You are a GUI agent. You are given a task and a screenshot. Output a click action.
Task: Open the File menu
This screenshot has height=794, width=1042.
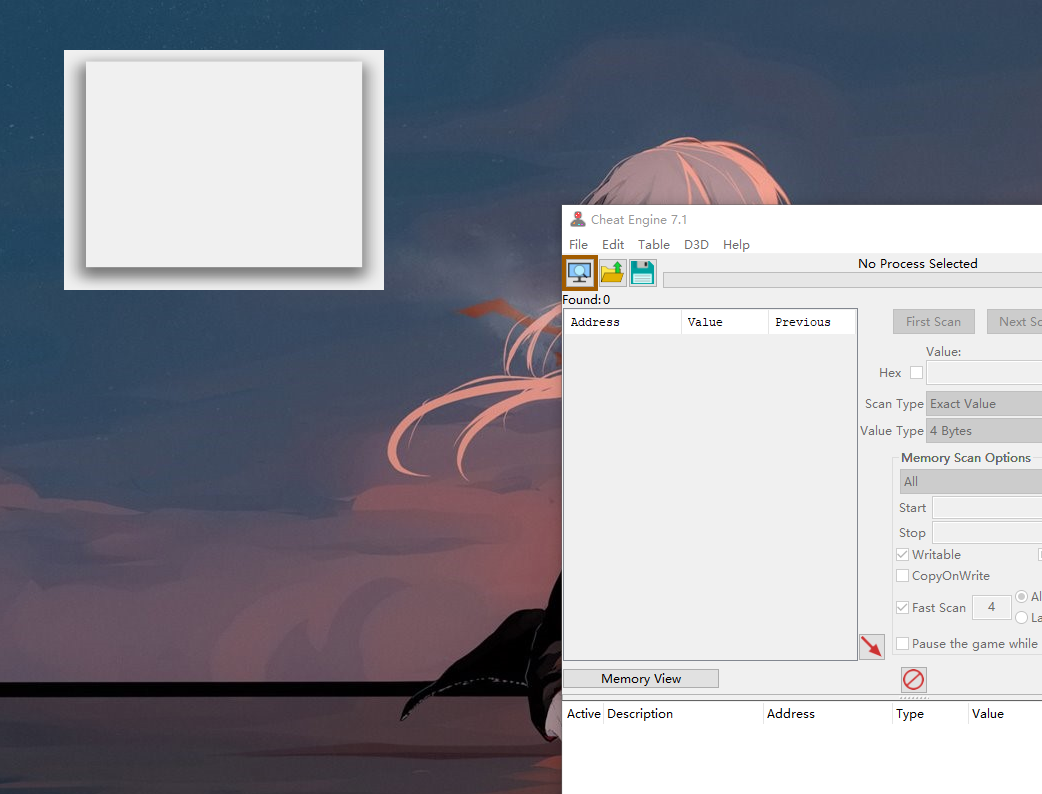(578, 245)
